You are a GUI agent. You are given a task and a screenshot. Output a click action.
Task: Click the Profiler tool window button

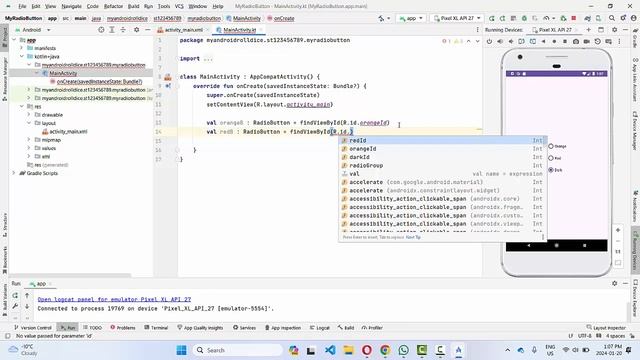(x=372, y=327)
